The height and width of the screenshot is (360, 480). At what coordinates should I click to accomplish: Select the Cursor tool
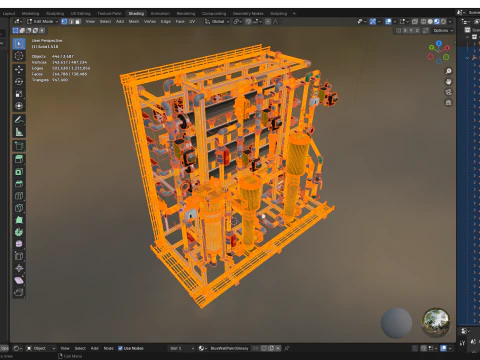click(x=19, y=56)
